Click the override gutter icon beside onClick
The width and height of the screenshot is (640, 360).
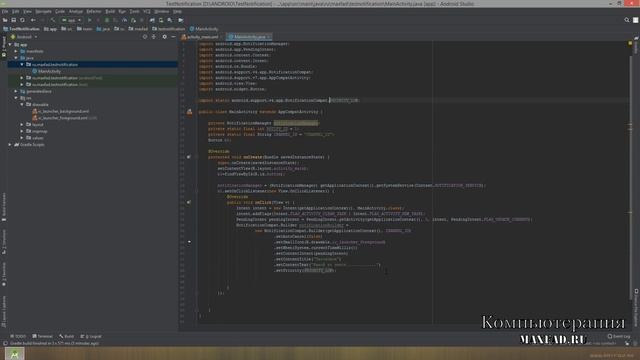click(x=189, y=202)
